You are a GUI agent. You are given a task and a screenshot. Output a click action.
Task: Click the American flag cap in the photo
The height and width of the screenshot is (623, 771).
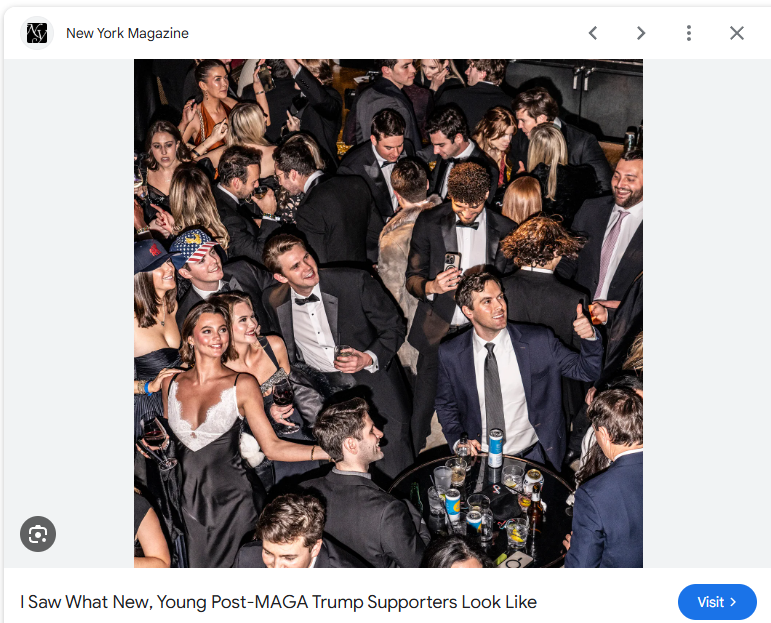click(x=193, y=245)
